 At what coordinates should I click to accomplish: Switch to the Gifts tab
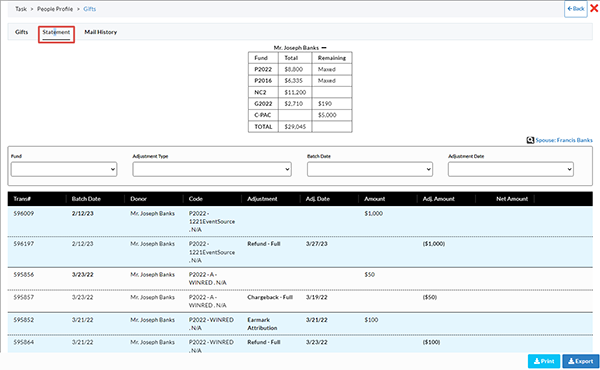(21, 32)
